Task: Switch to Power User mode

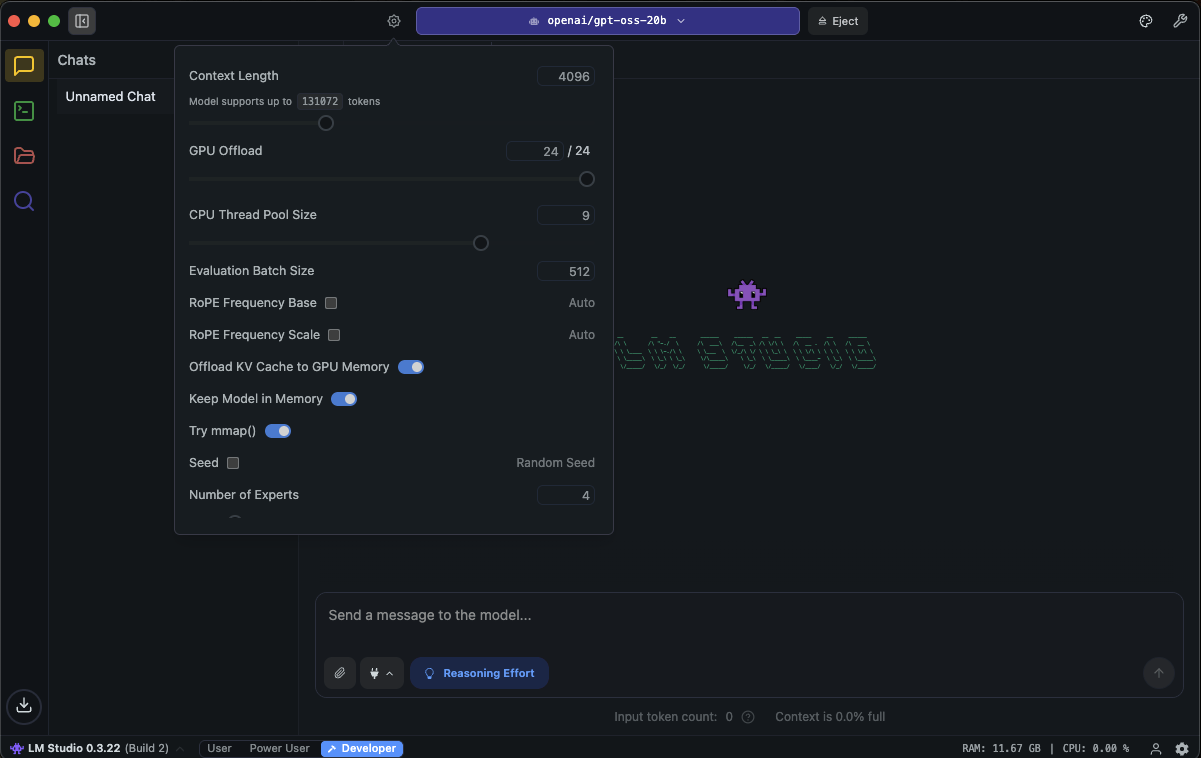Action: (279, 748)
